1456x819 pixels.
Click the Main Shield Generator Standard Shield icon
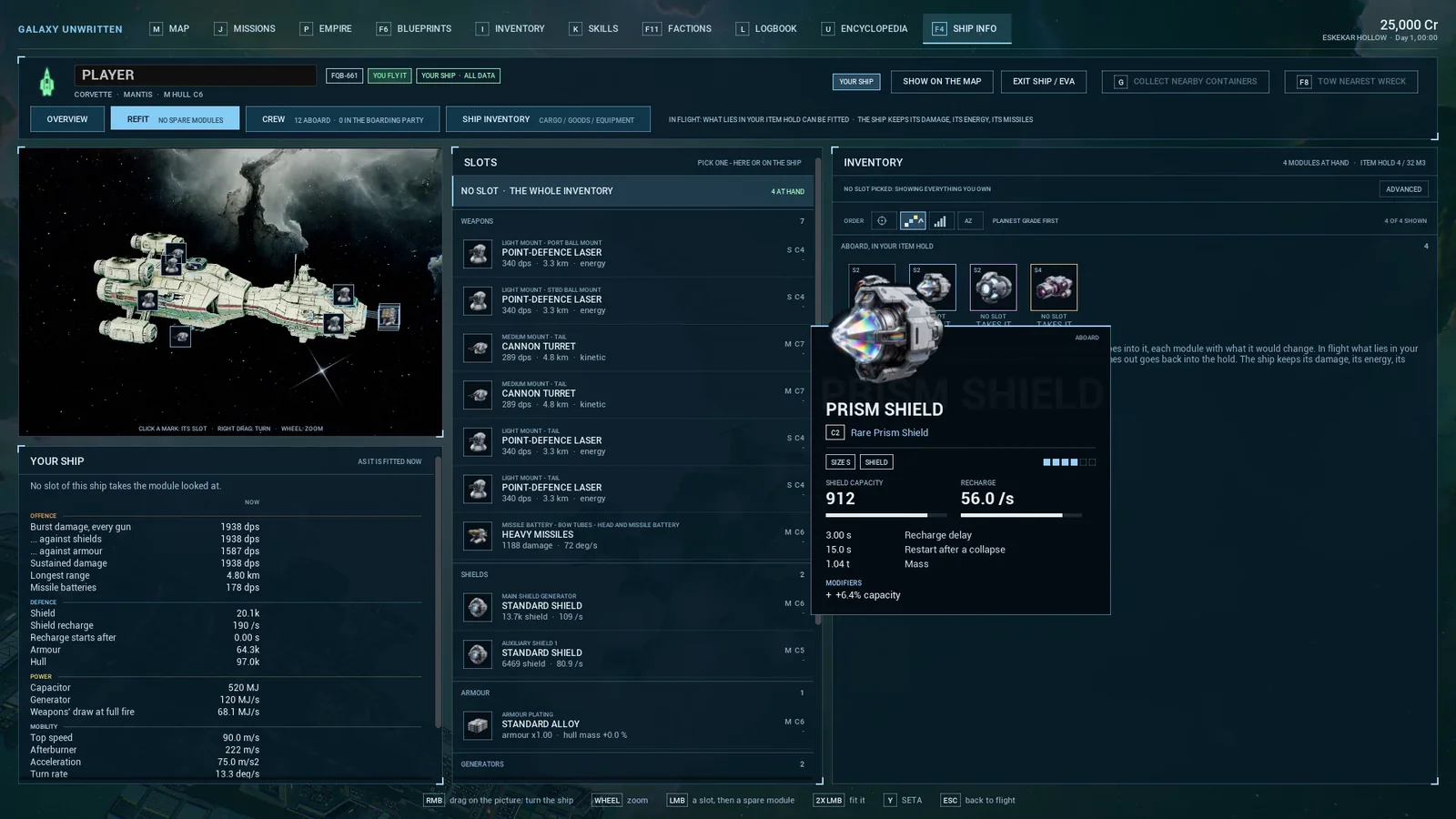[478, 607]
